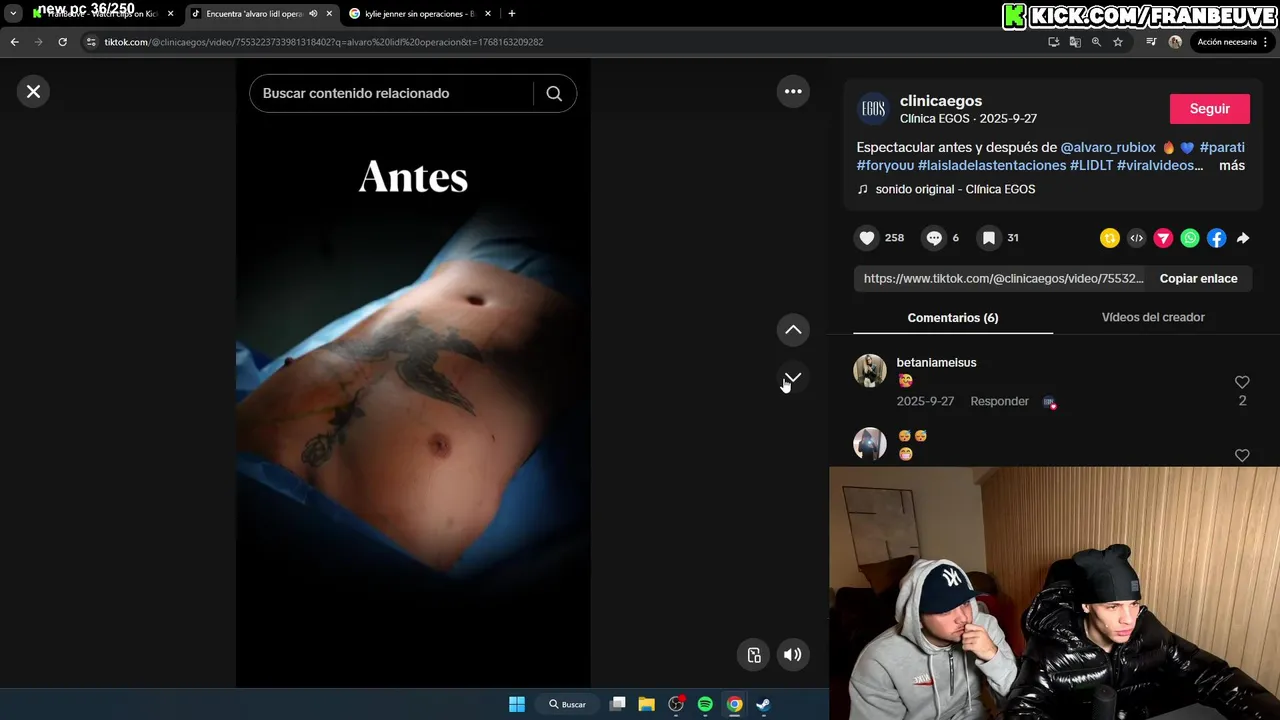This screenshot has height=720, width=1280.
Task: Share the video to Facebook
Action: coord(1216,238)
